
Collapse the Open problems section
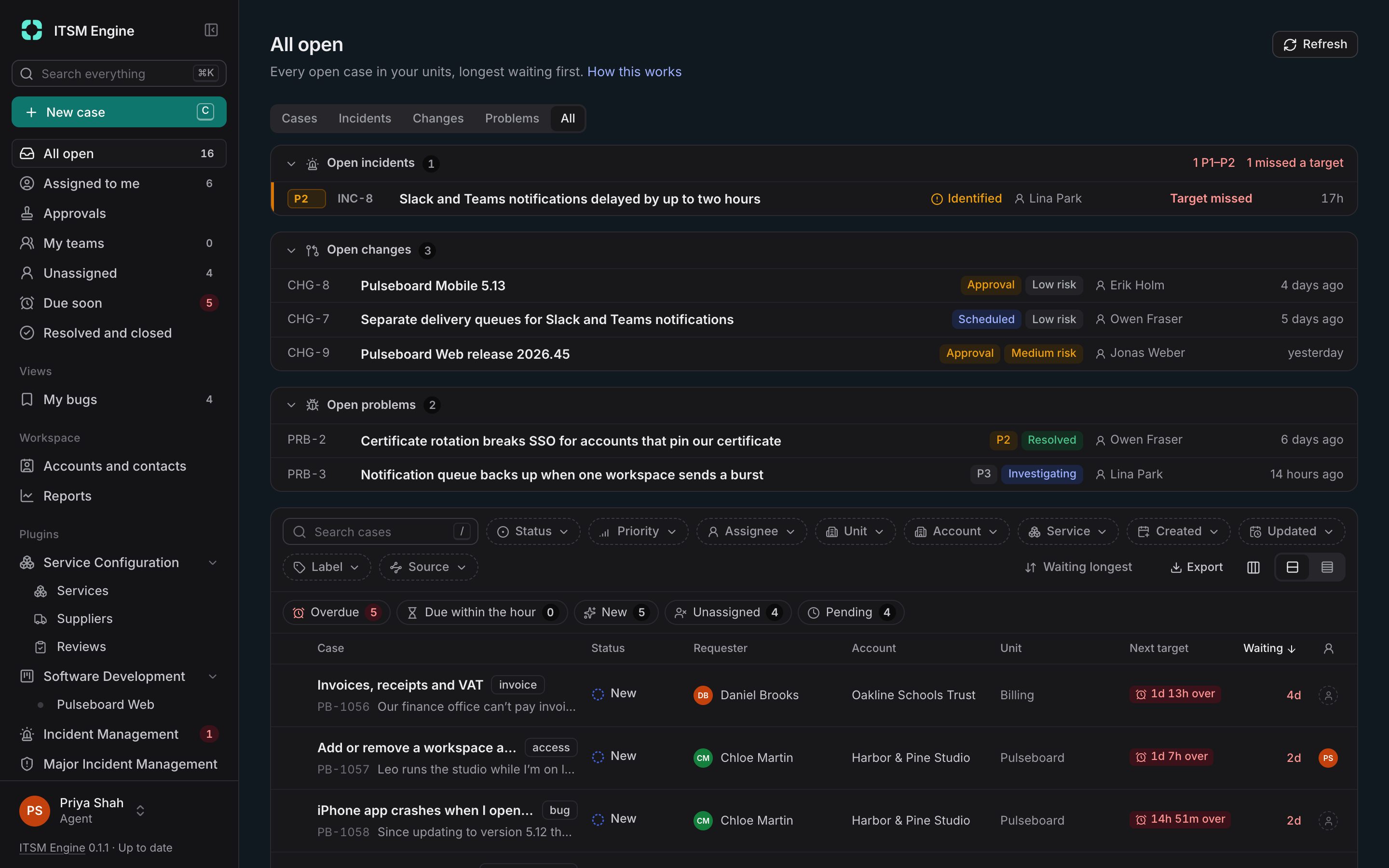pos(292,405)
